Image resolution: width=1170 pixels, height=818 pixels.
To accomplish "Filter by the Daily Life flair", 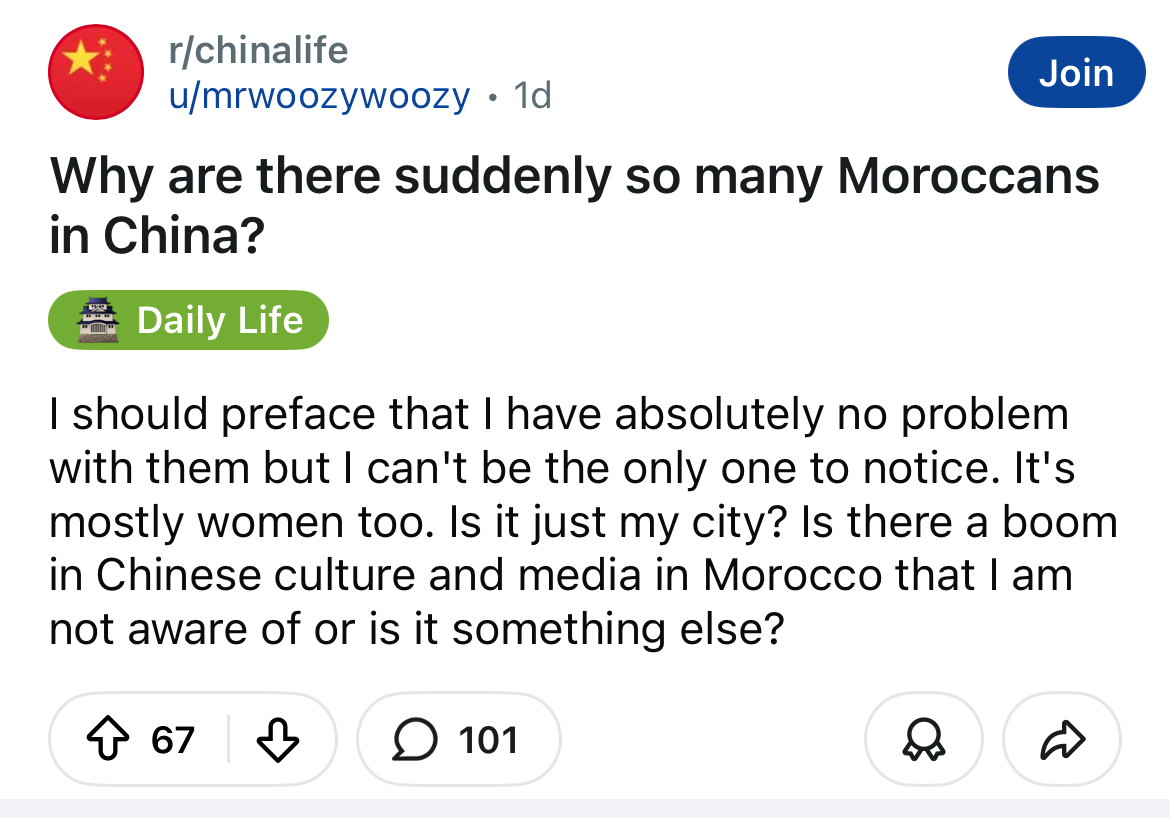I will click(188, 319).
